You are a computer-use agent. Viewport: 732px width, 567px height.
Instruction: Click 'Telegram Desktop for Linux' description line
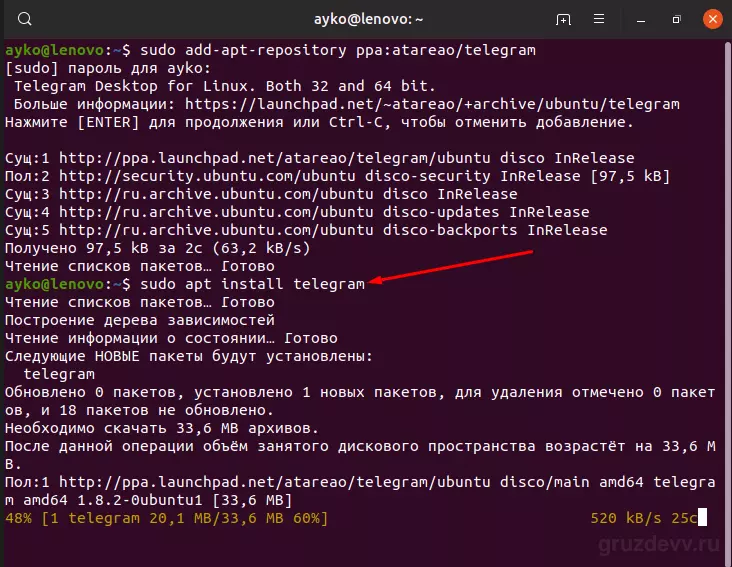pyautogui.click(x=225, y=86)
